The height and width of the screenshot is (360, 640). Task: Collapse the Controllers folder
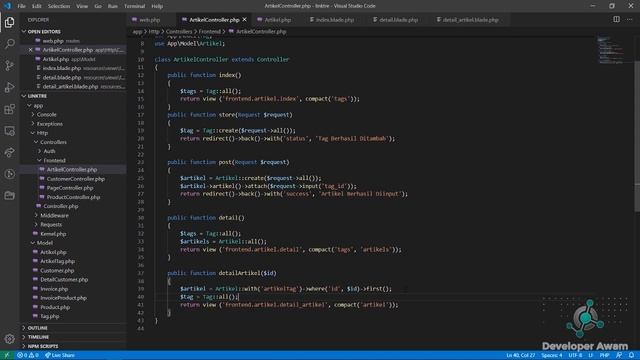[53, 142]
